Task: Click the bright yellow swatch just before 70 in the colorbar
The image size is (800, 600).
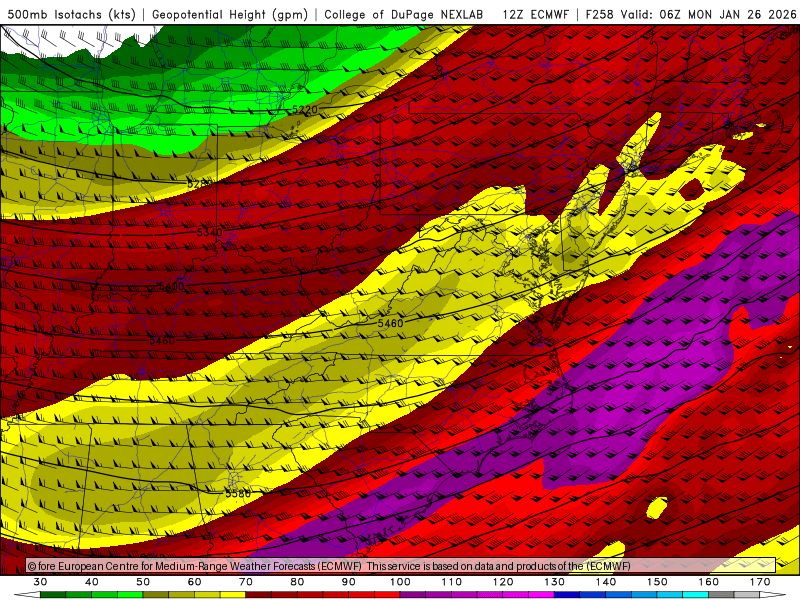Action: coord(233,595)
